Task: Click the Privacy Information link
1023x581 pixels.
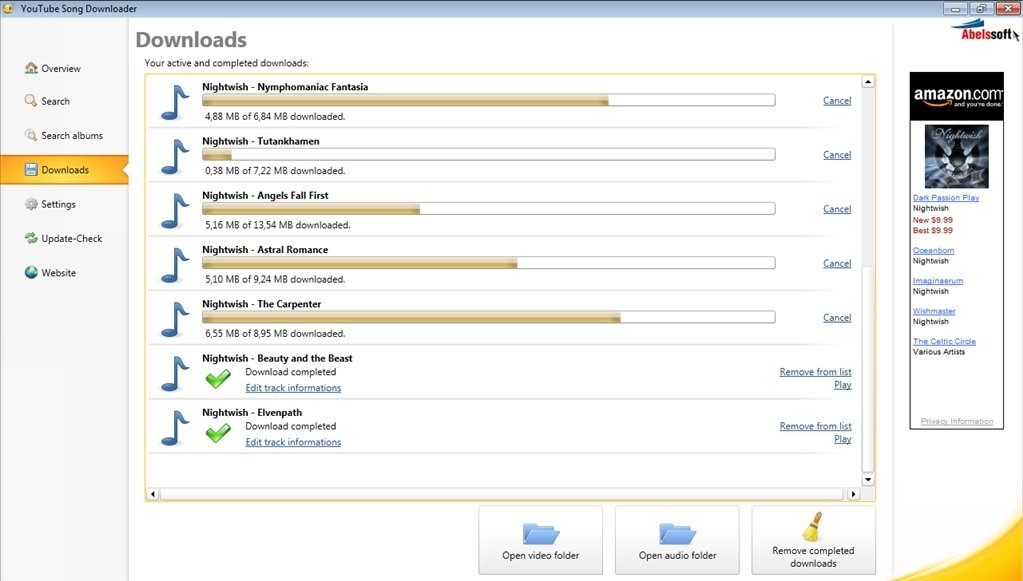Action: [x=956, y=421]
